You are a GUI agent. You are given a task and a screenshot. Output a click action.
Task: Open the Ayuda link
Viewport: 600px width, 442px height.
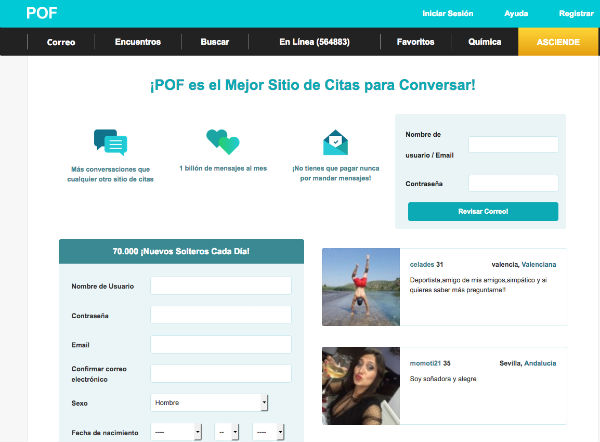(x=517, y=14)
